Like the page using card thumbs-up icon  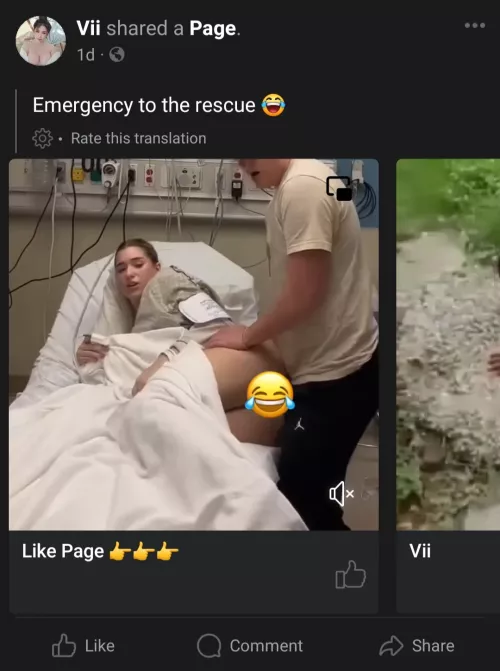pos(351,574)
